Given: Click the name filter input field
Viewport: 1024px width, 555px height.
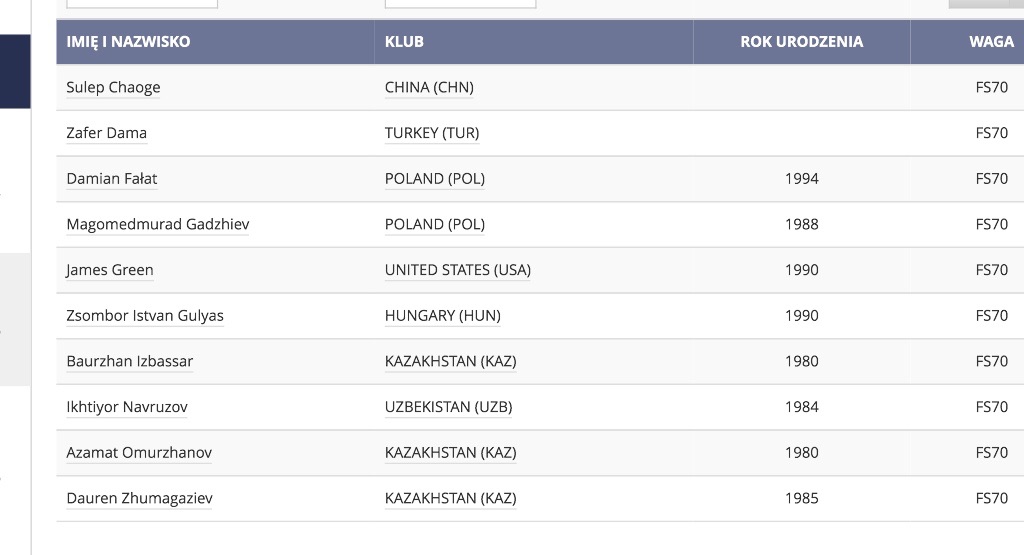Looking at the screenshot, I should point(142,3).
